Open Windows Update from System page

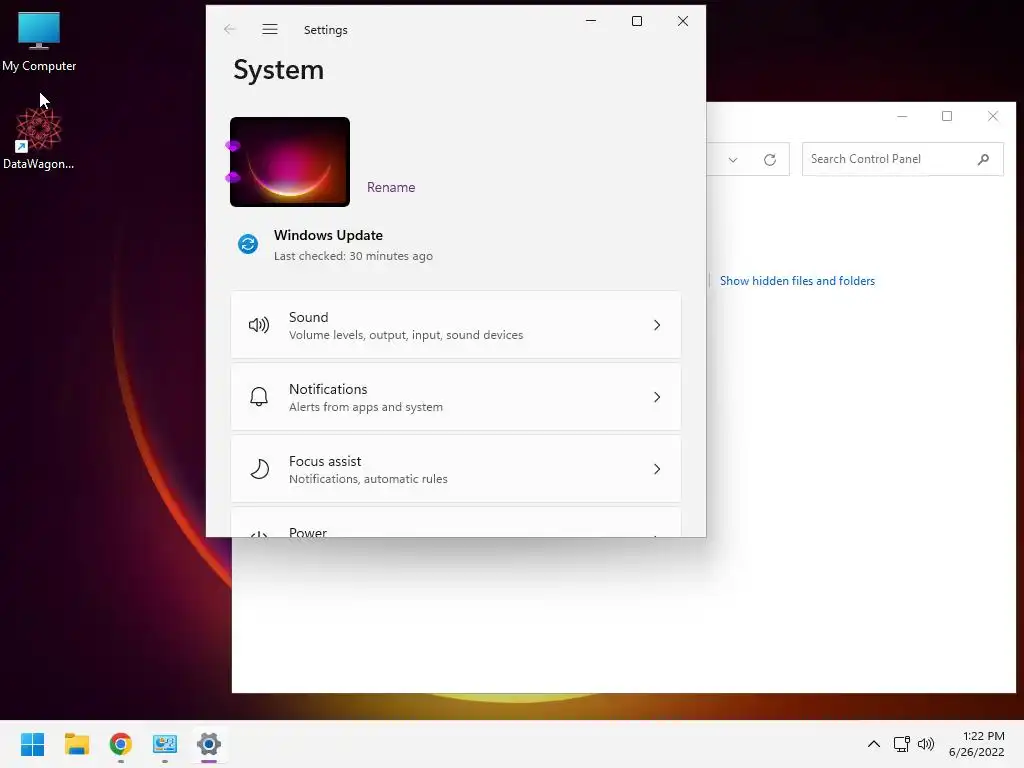tap(334, 245)
